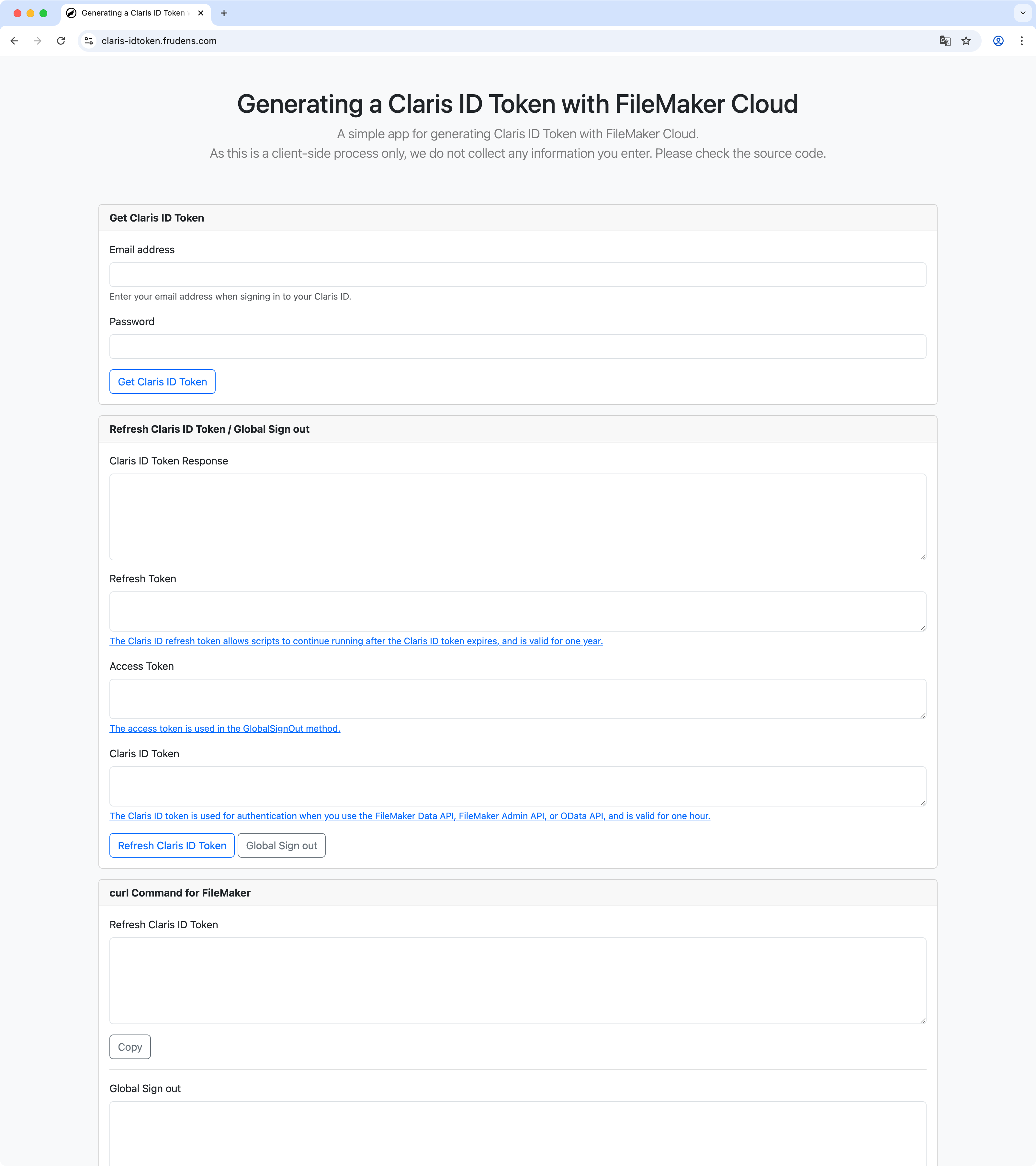
Task: Reload the current page
Action: [61, 41]
